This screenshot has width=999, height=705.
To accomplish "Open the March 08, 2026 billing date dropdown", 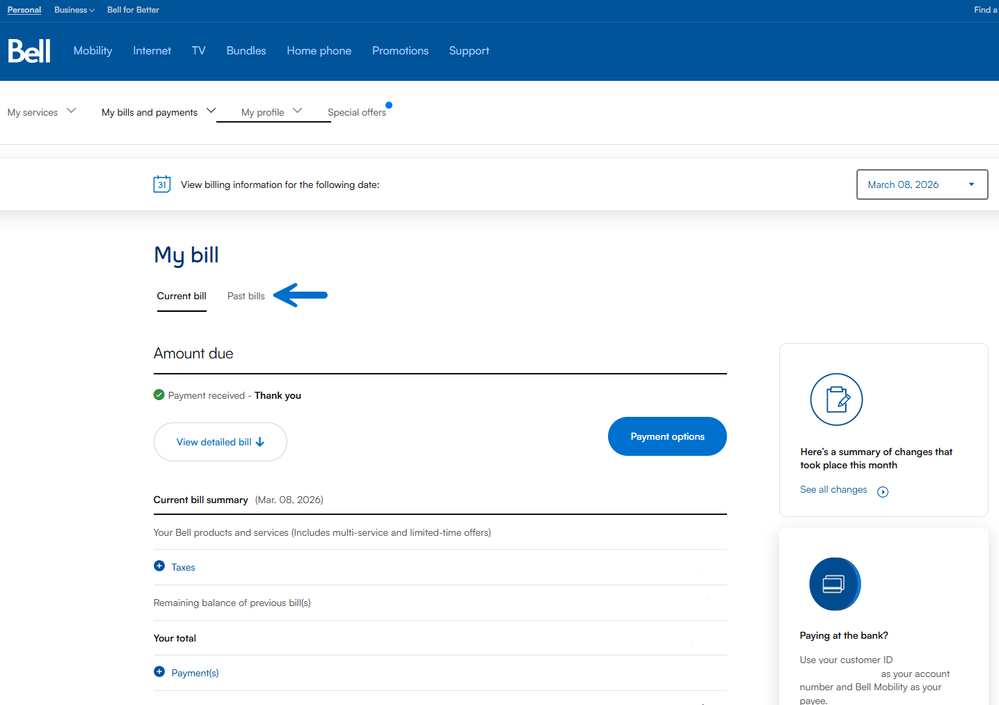I will click(922, 185).
